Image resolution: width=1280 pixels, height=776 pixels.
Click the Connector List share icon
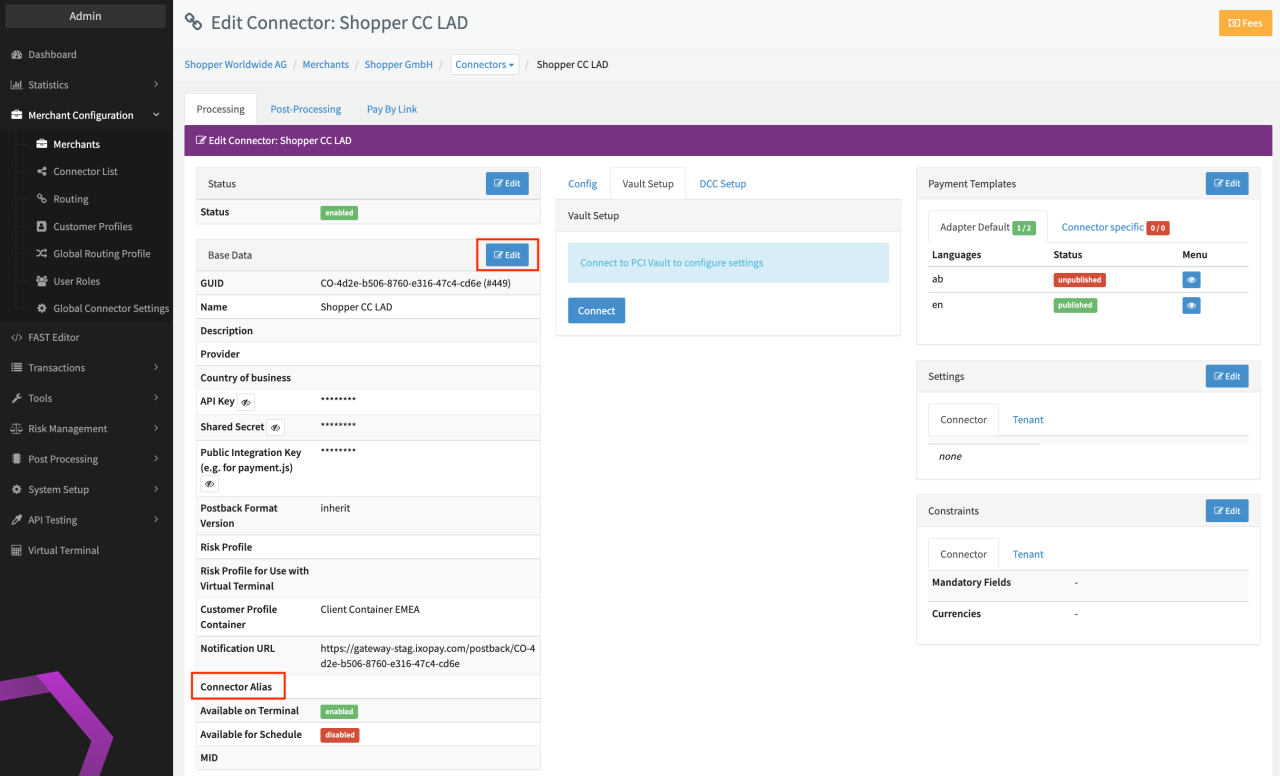pyautogui.click(x=42, y=172)
